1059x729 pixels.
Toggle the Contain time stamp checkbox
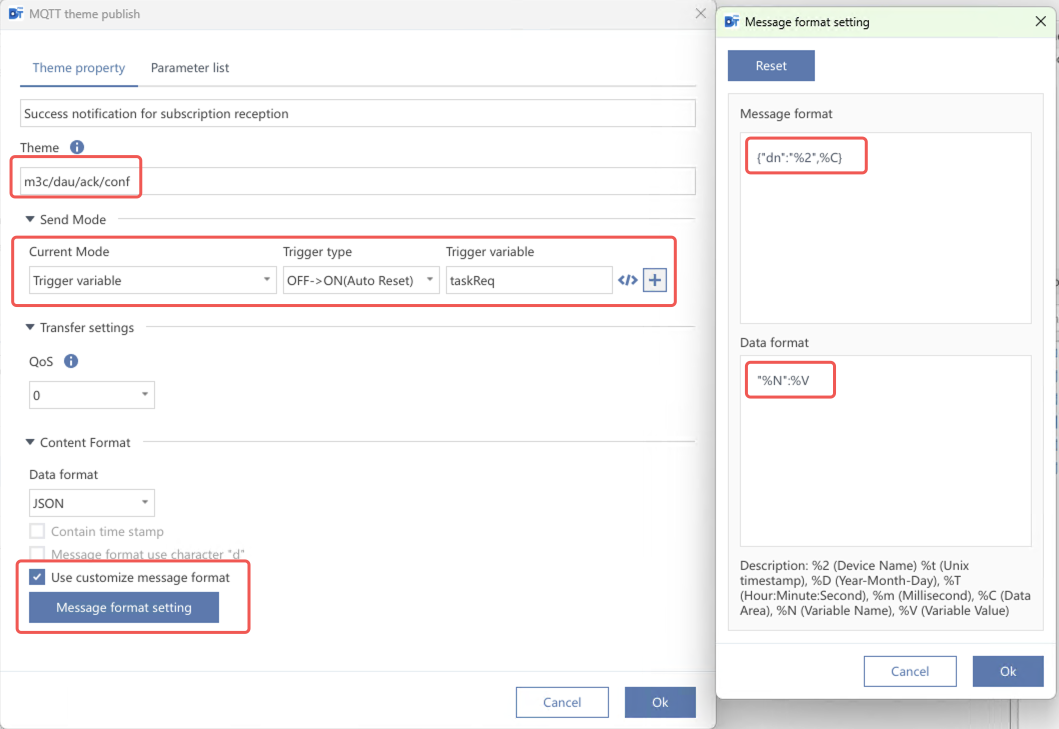pyautogui.click(x=37, y=532)
